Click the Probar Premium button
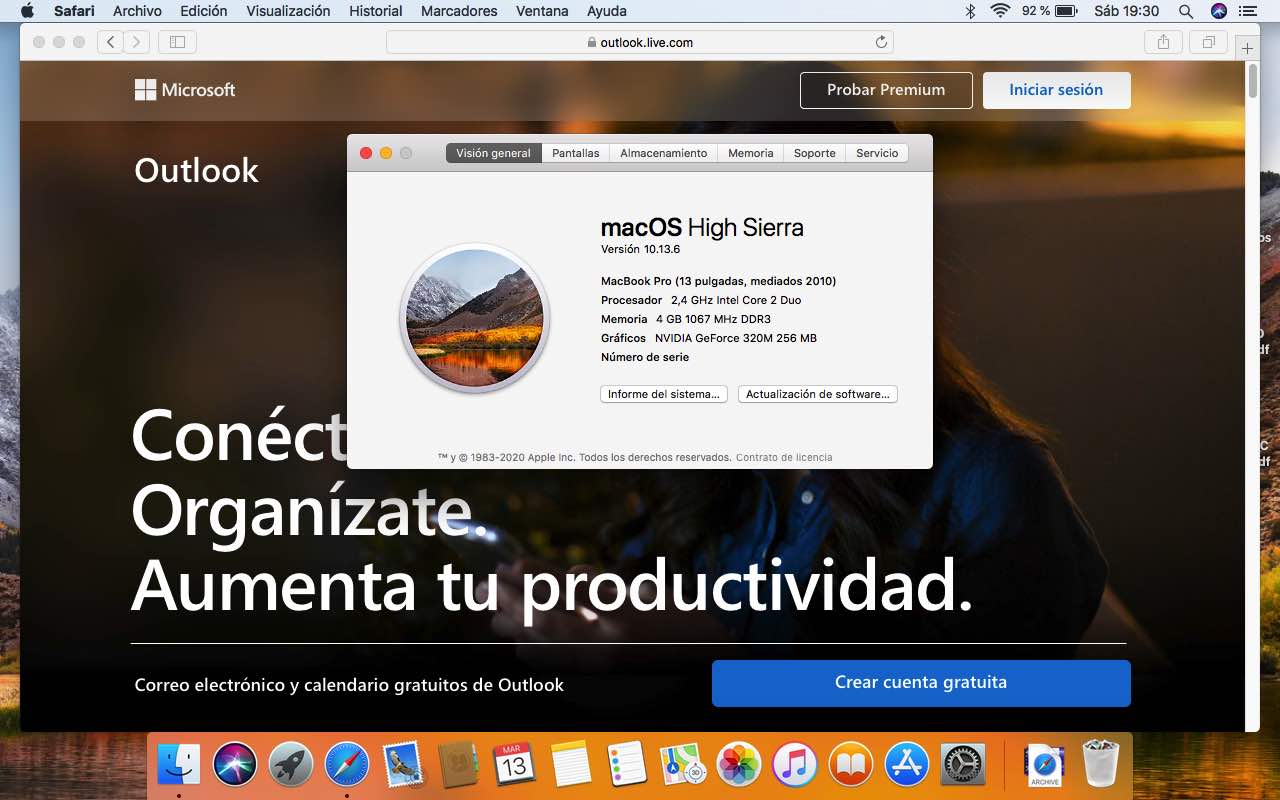 pos(886,90)
